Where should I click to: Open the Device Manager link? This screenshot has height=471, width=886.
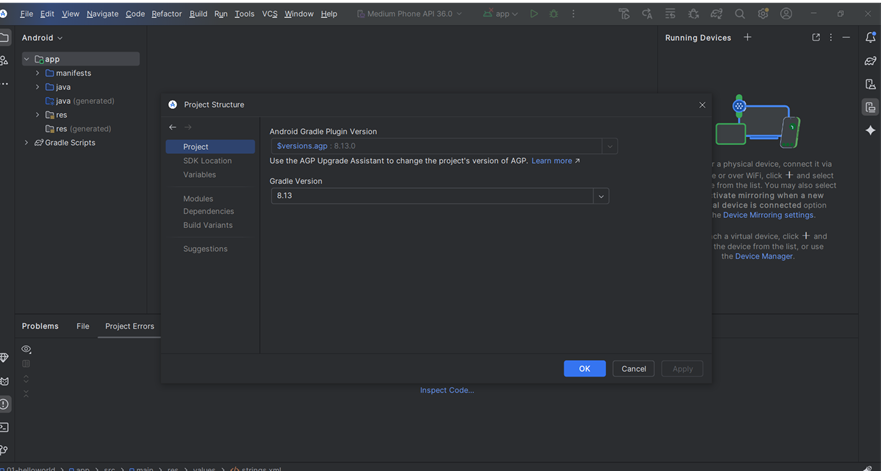pyautogui.click(x=764, y=256)
